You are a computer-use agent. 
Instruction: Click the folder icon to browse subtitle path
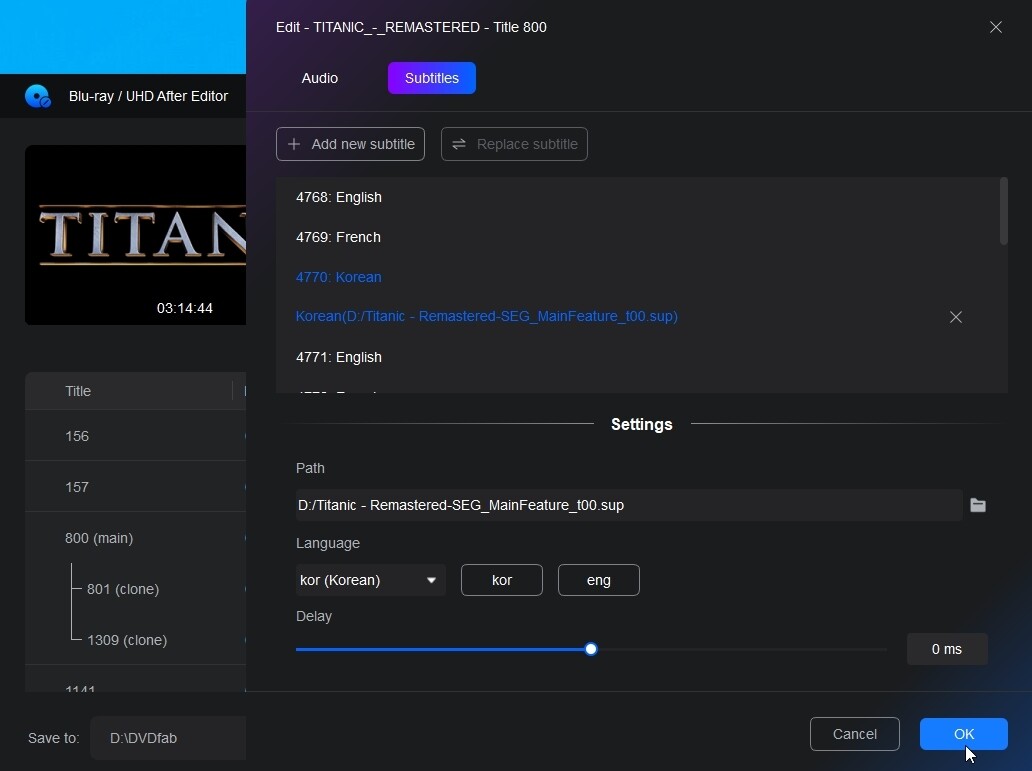tap(978, 505)
